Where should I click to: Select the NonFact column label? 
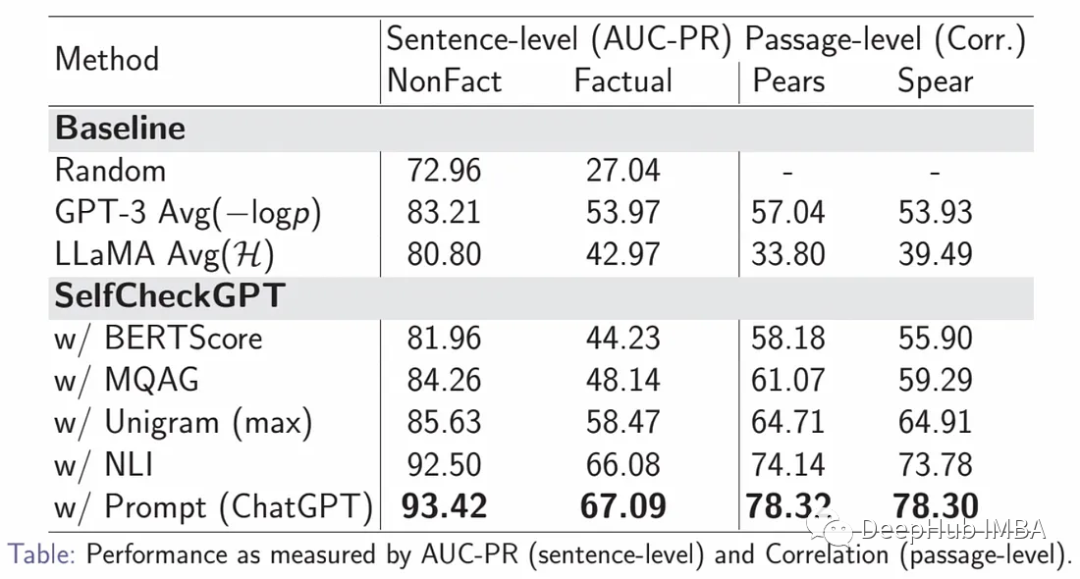point(444,81)
